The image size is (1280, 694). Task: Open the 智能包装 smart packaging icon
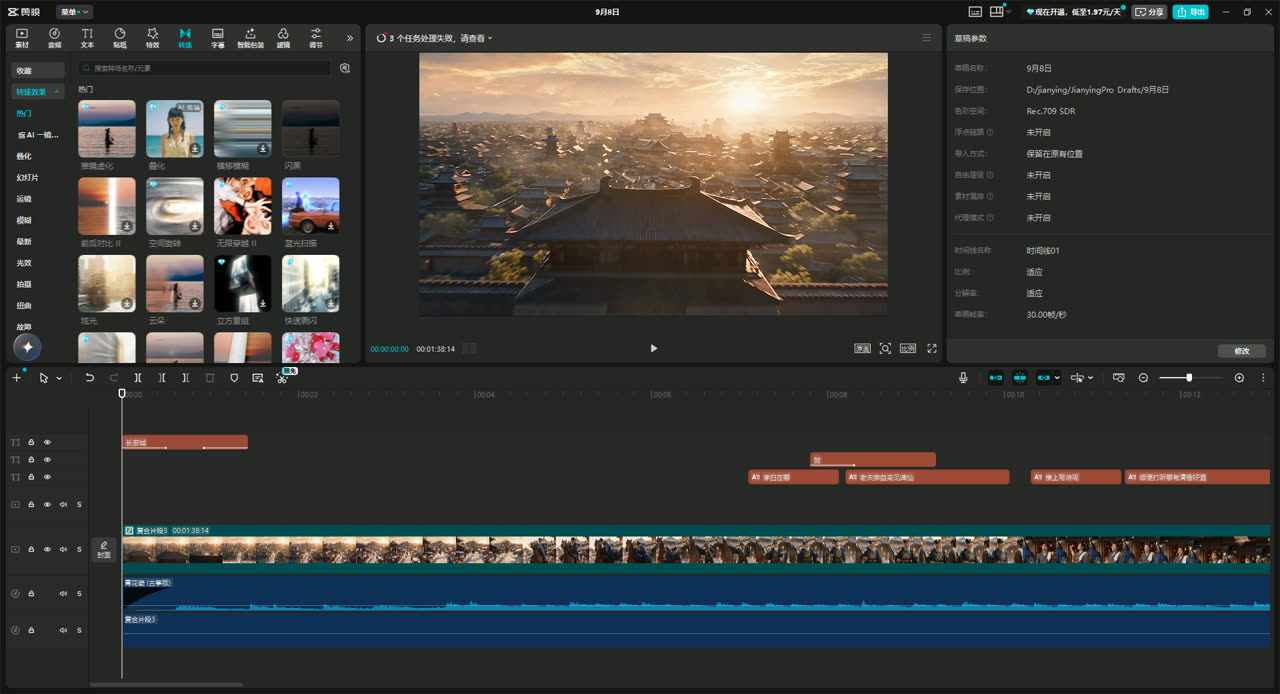(250, 38)
